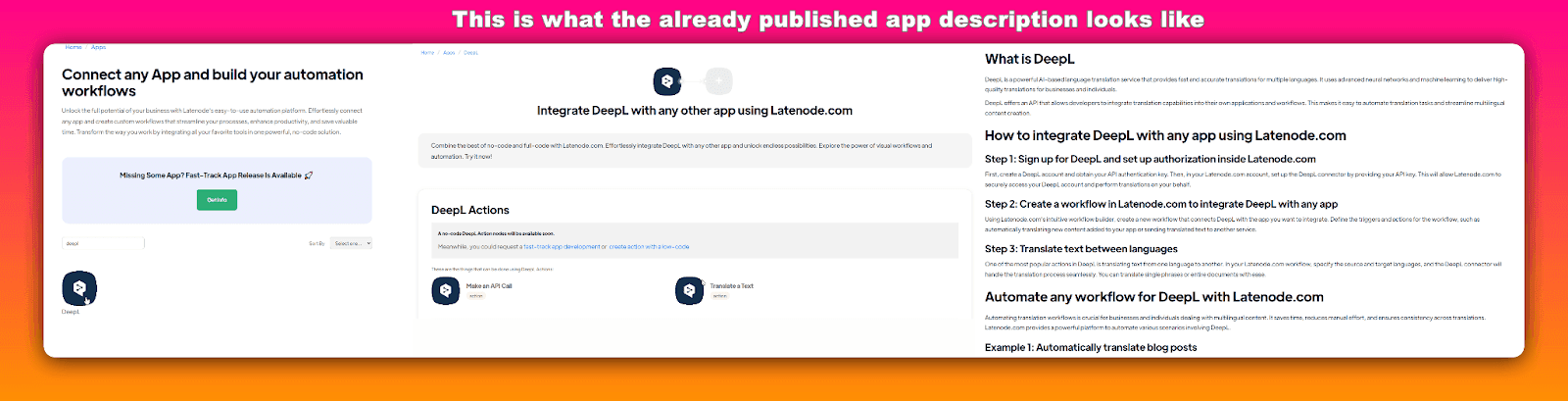Click DeepL breadcrumb on integration page
Image resolution: width=1568 pixels, height=401 pixels.
tap(471, 53)
